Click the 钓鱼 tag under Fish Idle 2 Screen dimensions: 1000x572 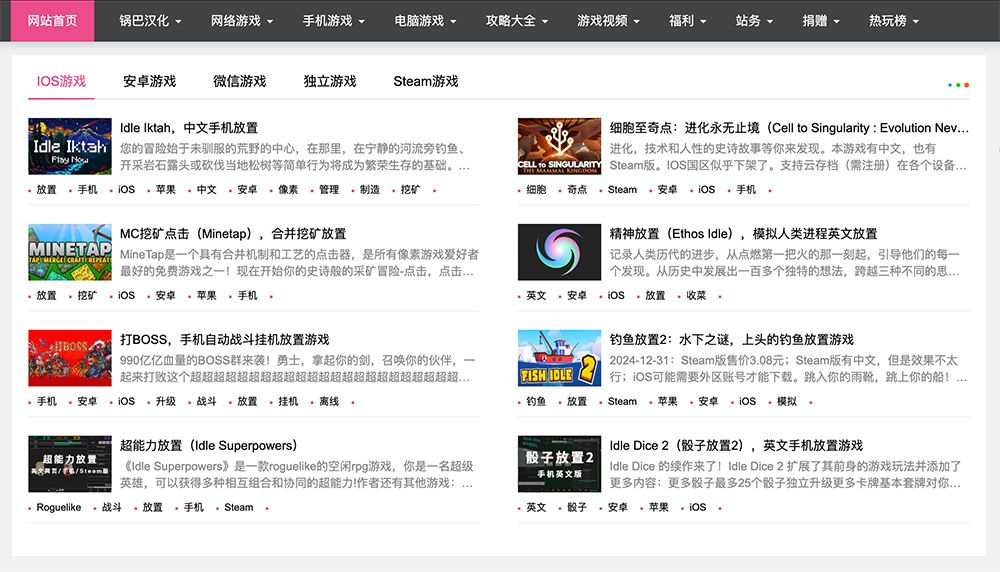[536, 401]
